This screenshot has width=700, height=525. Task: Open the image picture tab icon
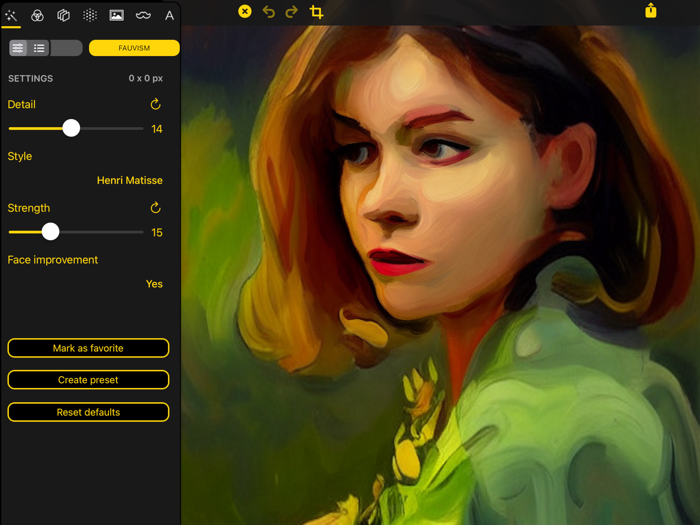coord(117,16)
